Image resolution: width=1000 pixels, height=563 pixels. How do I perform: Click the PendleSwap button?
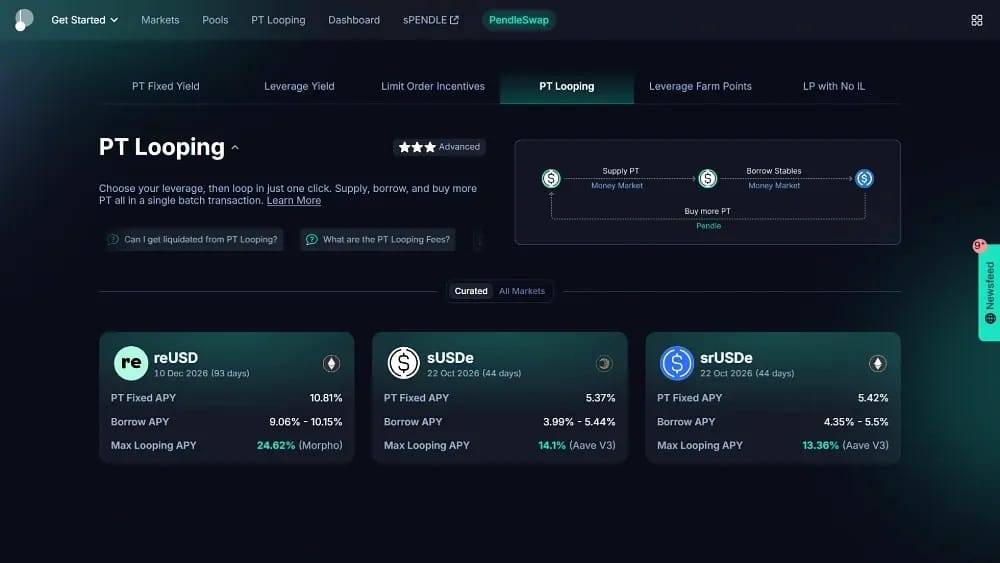pos(518,20)
